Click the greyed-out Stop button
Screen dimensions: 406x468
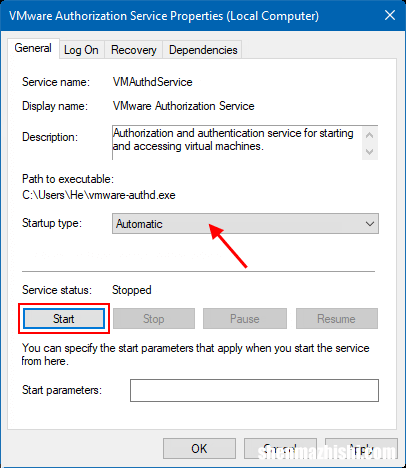[154, 319]
